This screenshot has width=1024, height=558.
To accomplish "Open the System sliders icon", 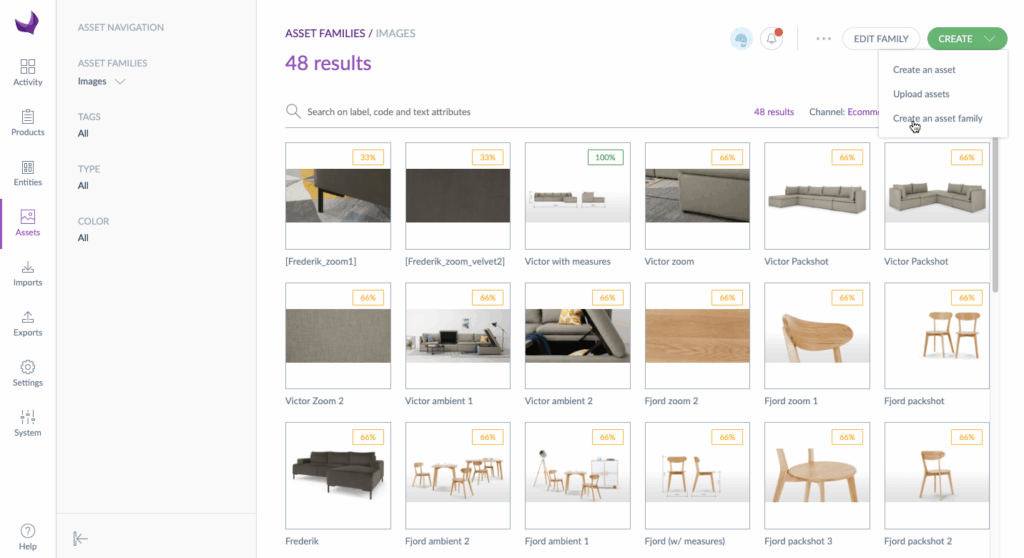I will point(28,417).
